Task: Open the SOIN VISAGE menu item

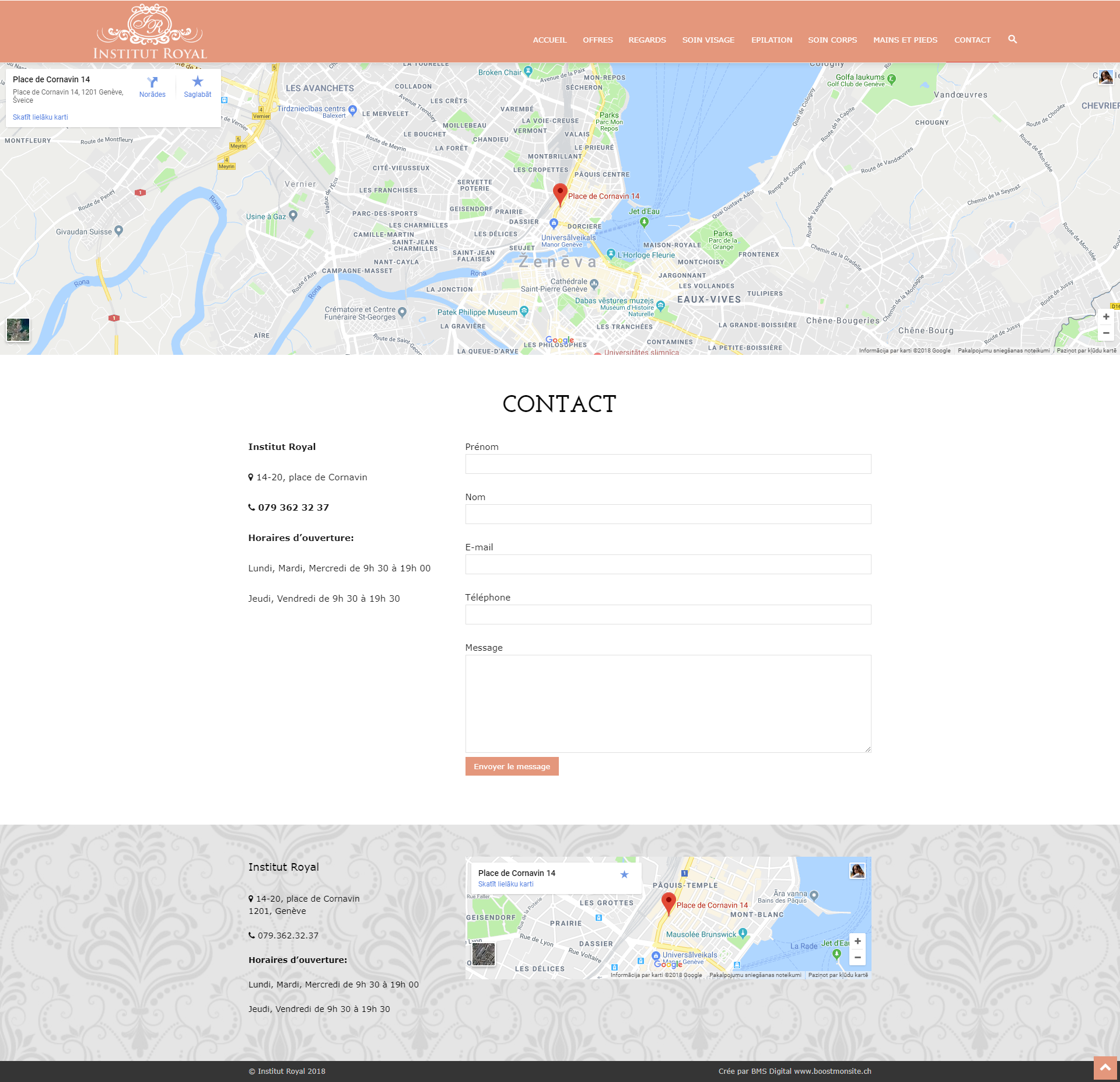Action: click(x=708, y=40)
